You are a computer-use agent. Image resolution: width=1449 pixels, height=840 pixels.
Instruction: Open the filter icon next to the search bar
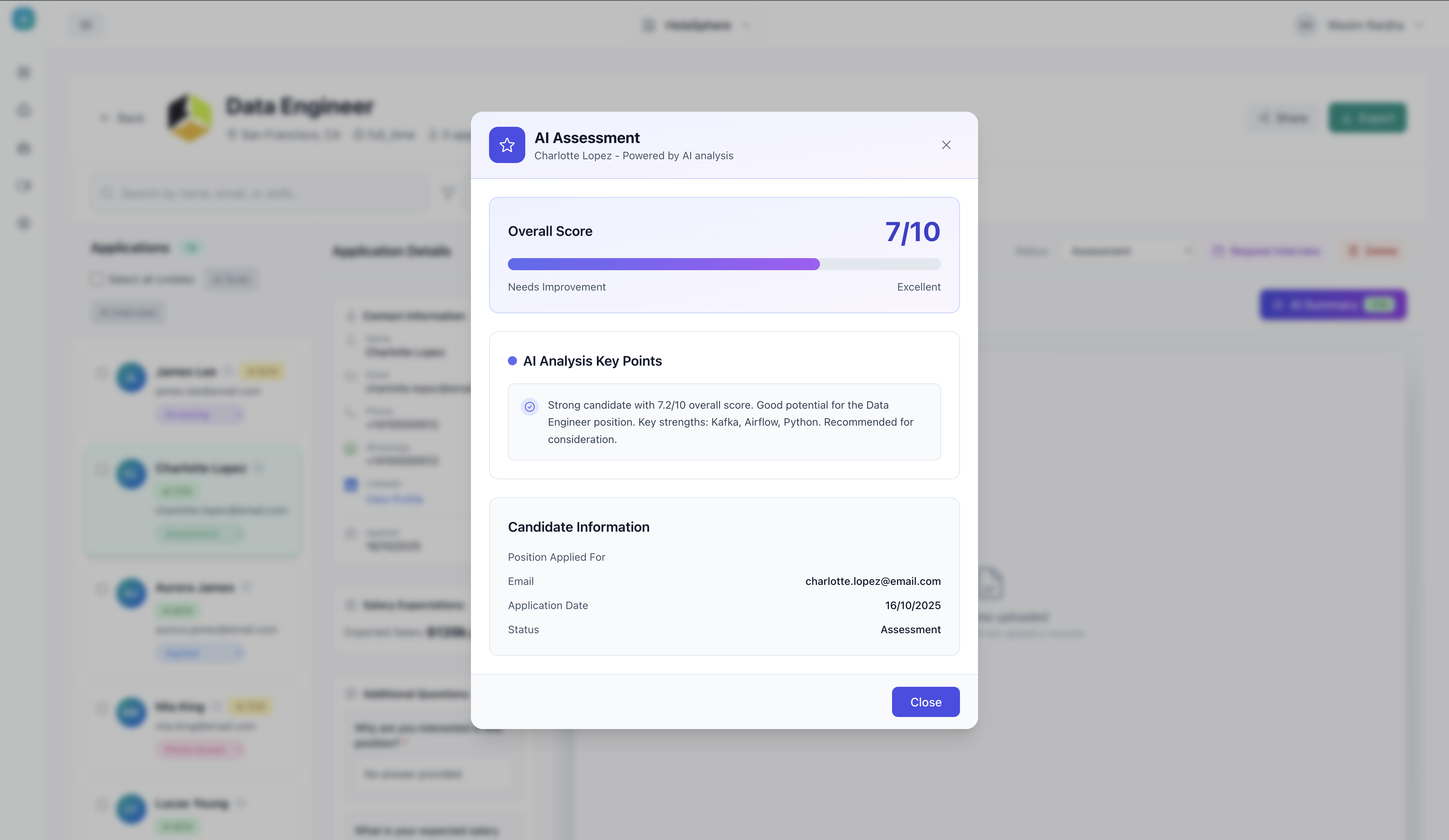(x=448, y=193)
